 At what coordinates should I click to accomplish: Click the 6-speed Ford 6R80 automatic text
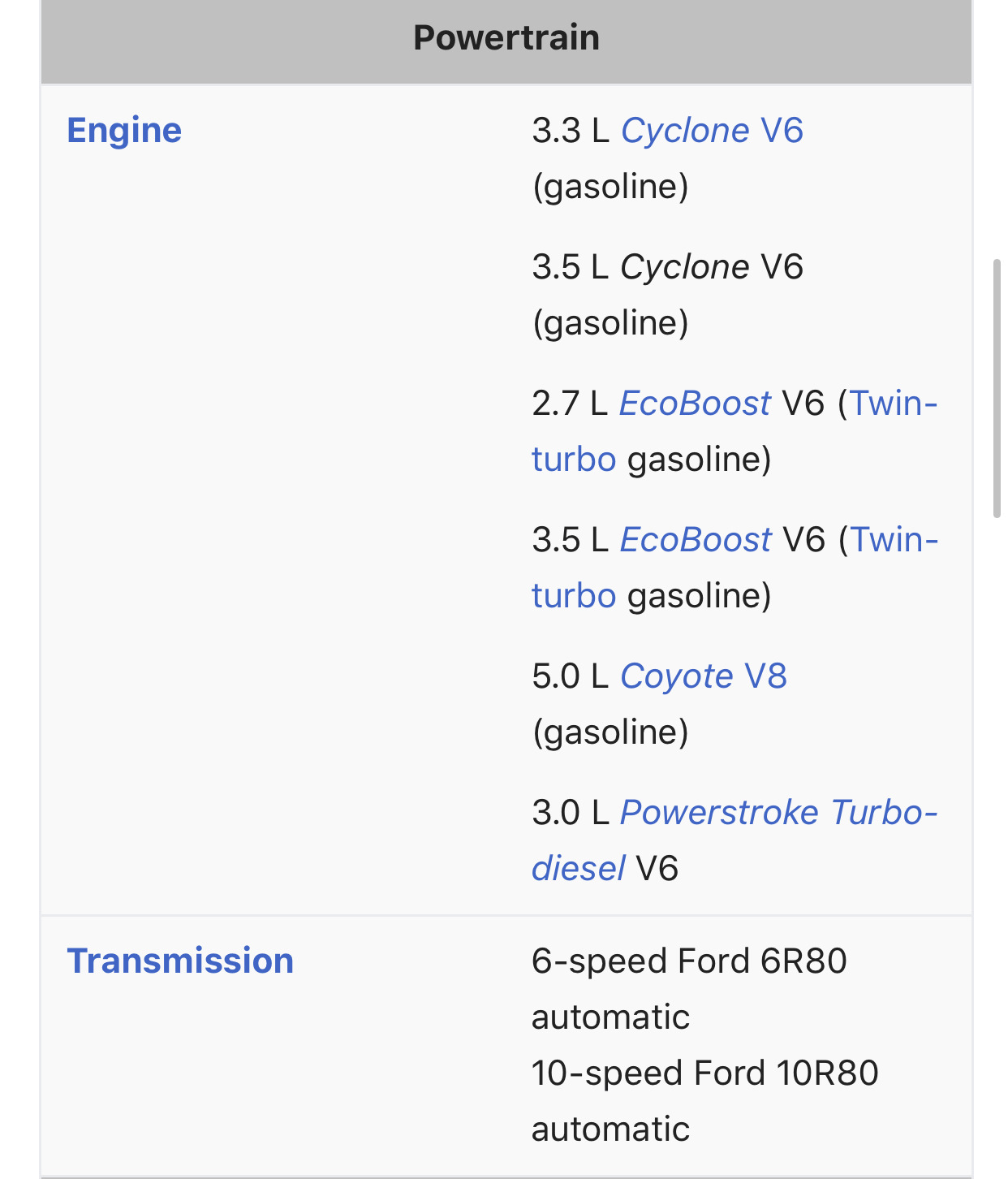[x=689, y=989]
